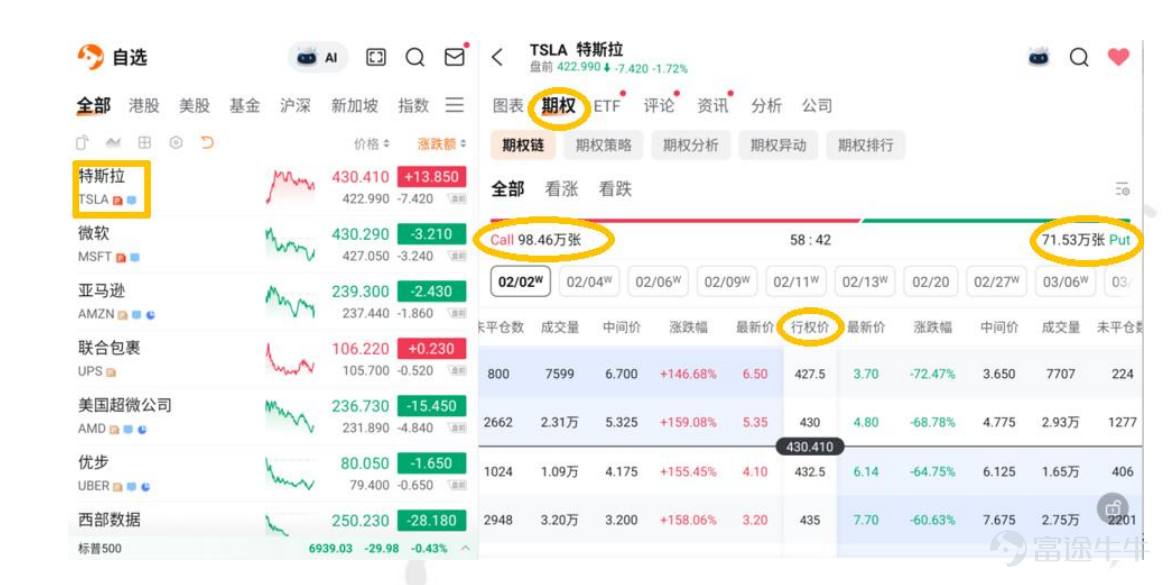
Task: Open option chain display settings icon
Action: click(1122, 190)
